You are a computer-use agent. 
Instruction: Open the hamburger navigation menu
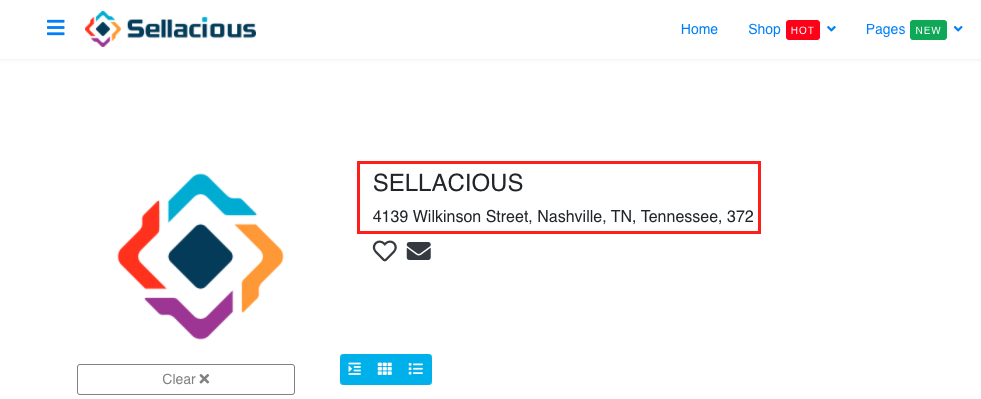(x=56, y=28)
